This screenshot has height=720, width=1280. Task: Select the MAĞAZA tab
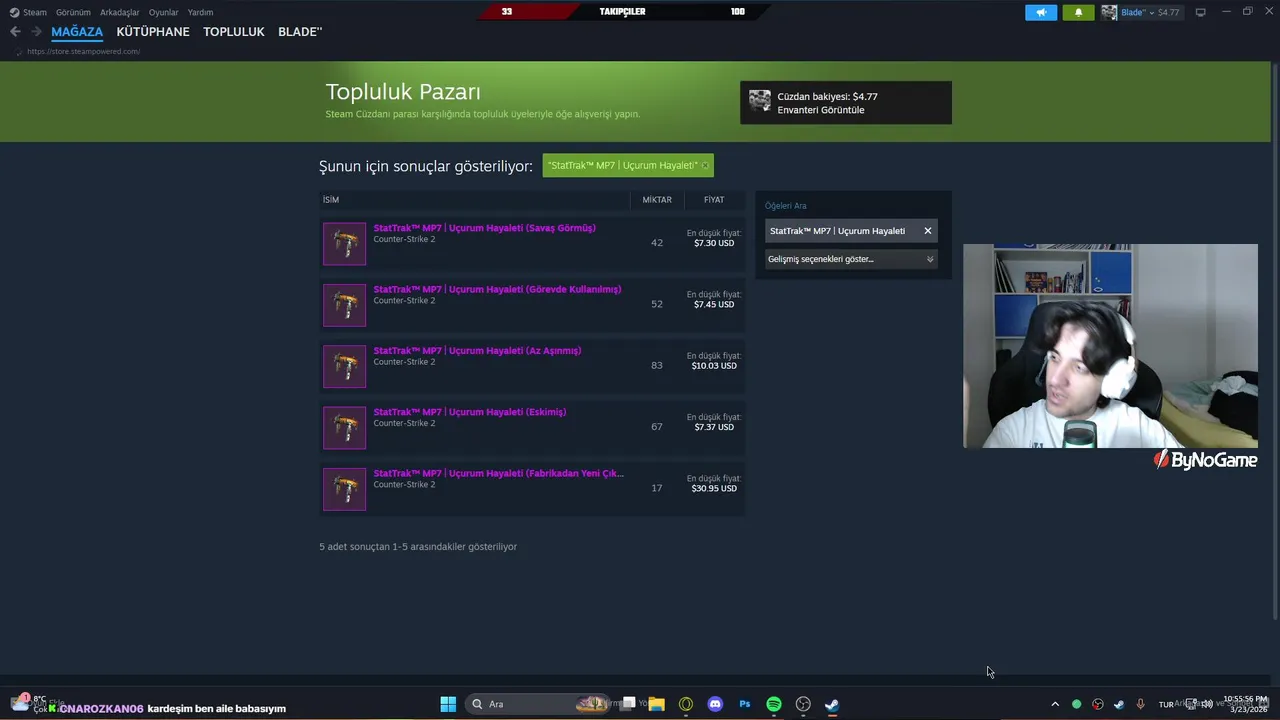(77, 32)
